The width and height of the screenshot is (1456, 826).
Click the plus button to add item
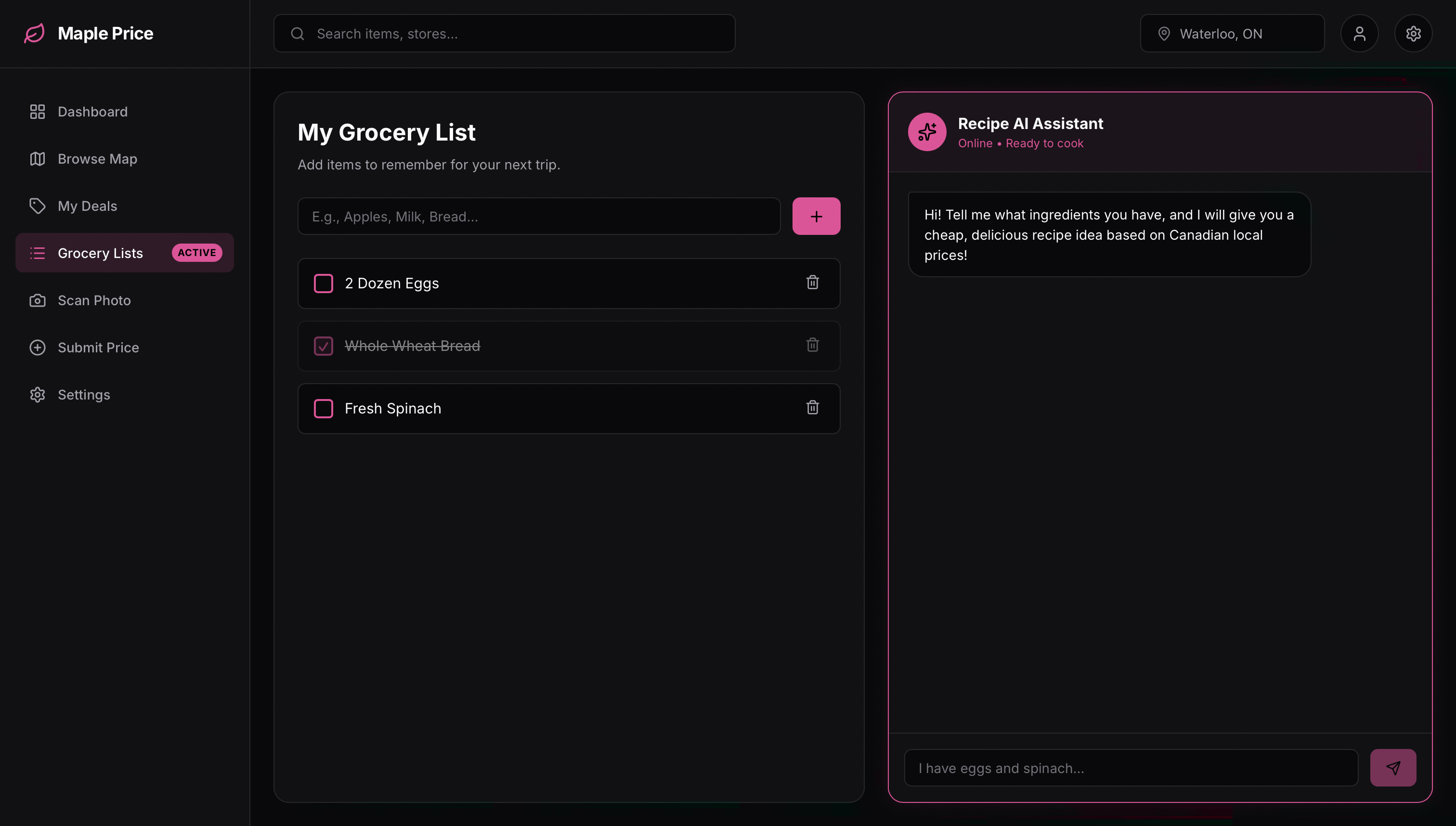[815, 216]
